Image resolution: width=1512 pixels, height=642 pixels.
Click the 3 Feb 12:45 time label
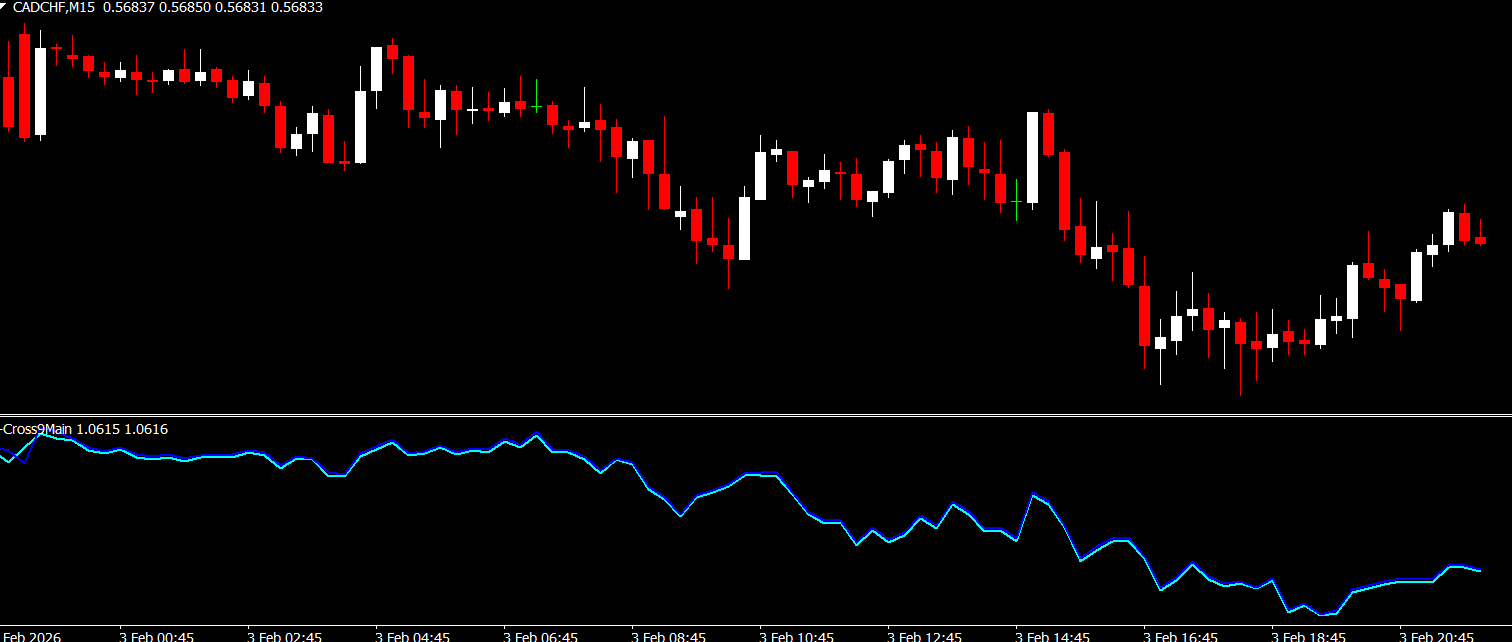923,636
